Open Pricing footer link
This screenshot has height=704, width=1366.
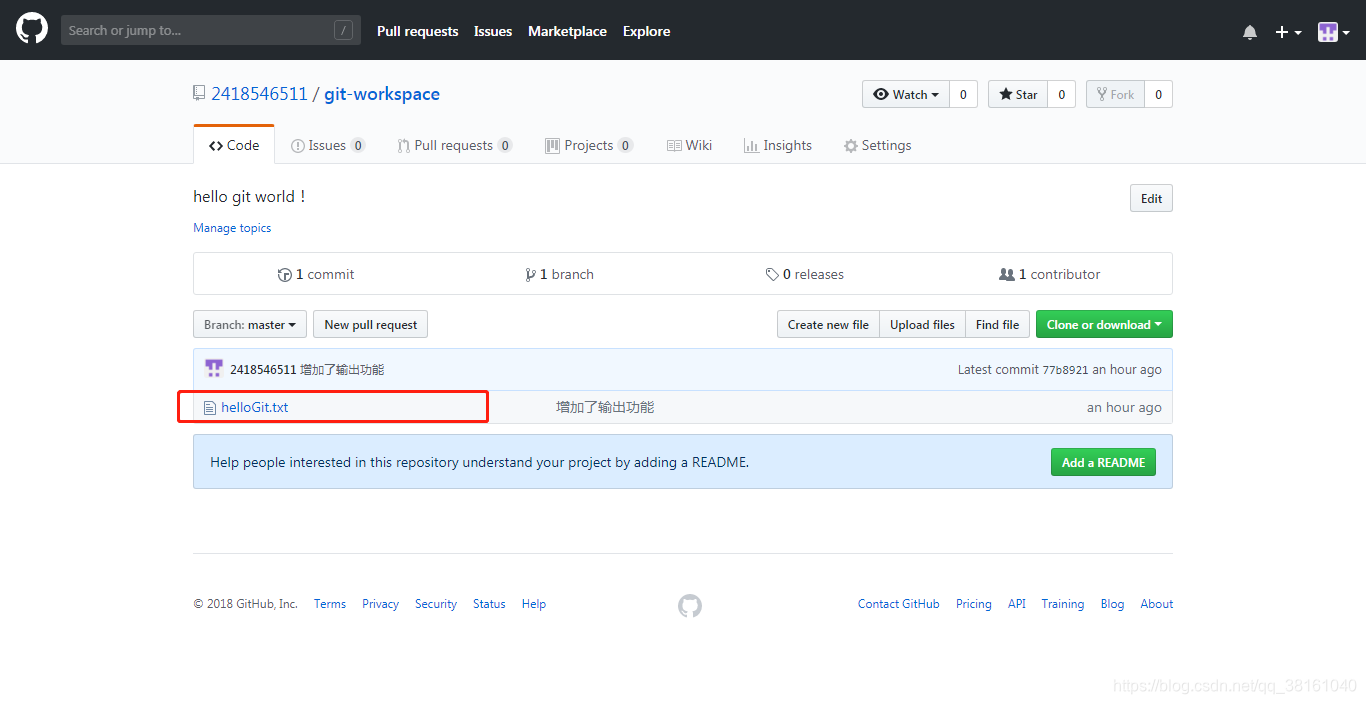974,604
